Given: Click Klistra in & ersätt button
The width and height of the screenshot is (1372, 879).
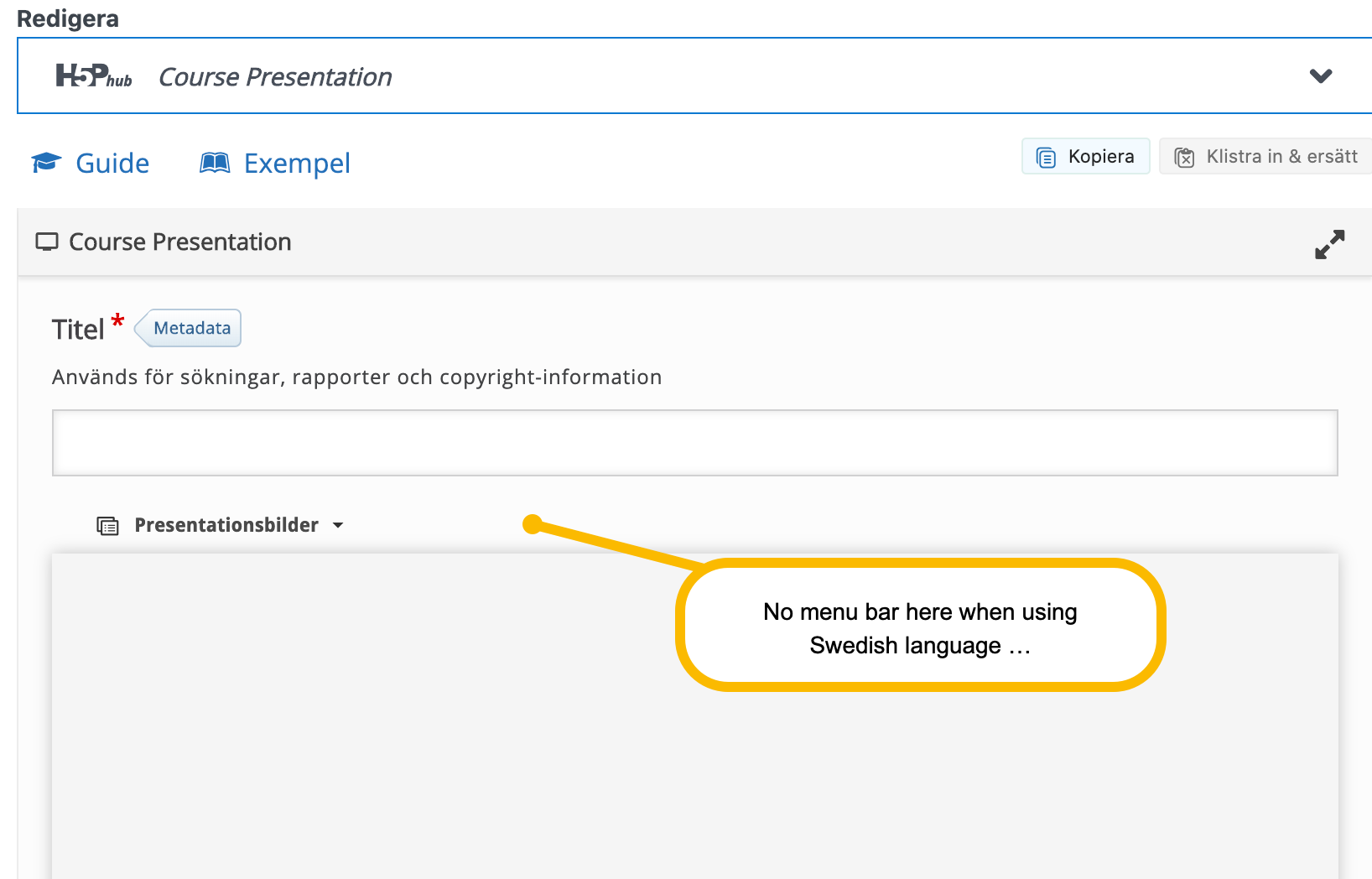Looking at the screenshot, I should click(1265, 156).
